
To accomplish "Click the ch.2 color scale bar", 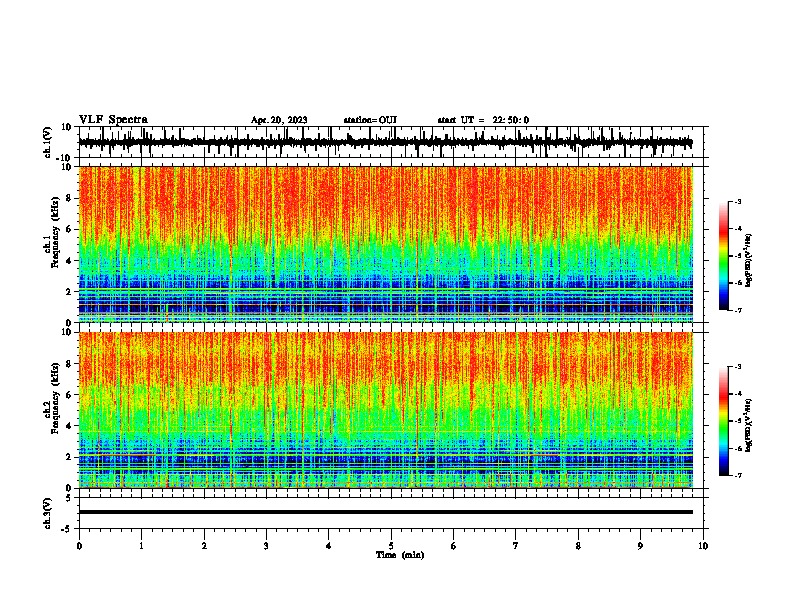I will pyautogui.click(x=723, y=421).
